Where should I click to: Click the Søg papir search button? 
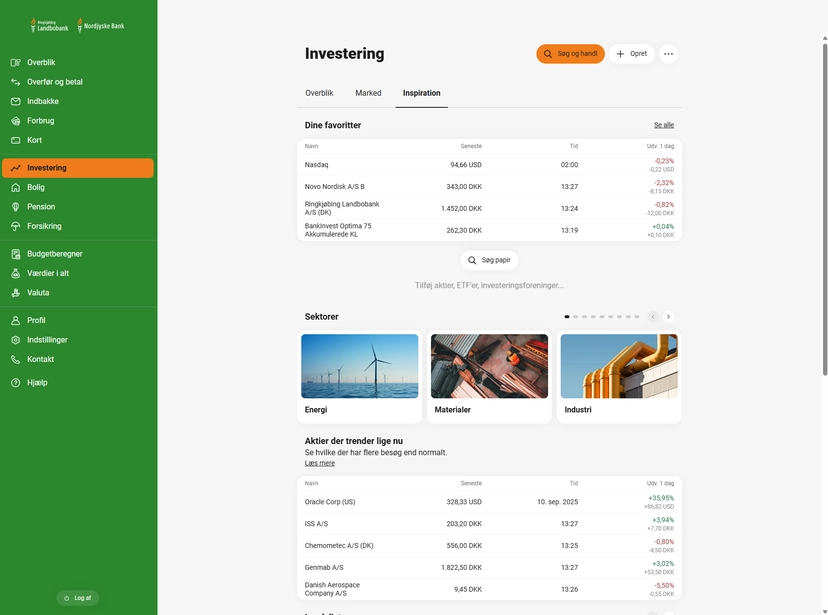tap(490, 260)
